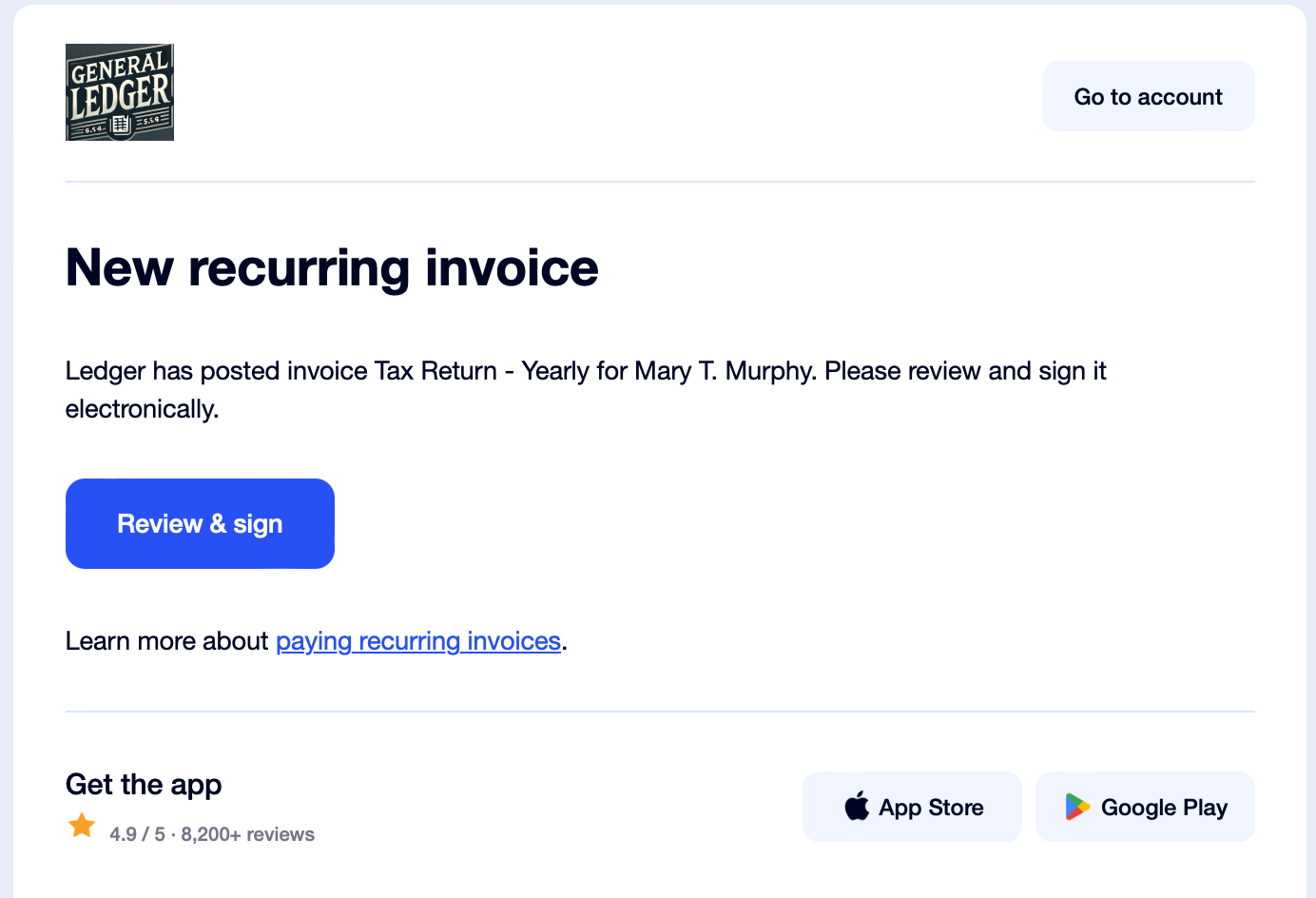
Task: Click the divider line above Get the app
Action: click(660, 712)
